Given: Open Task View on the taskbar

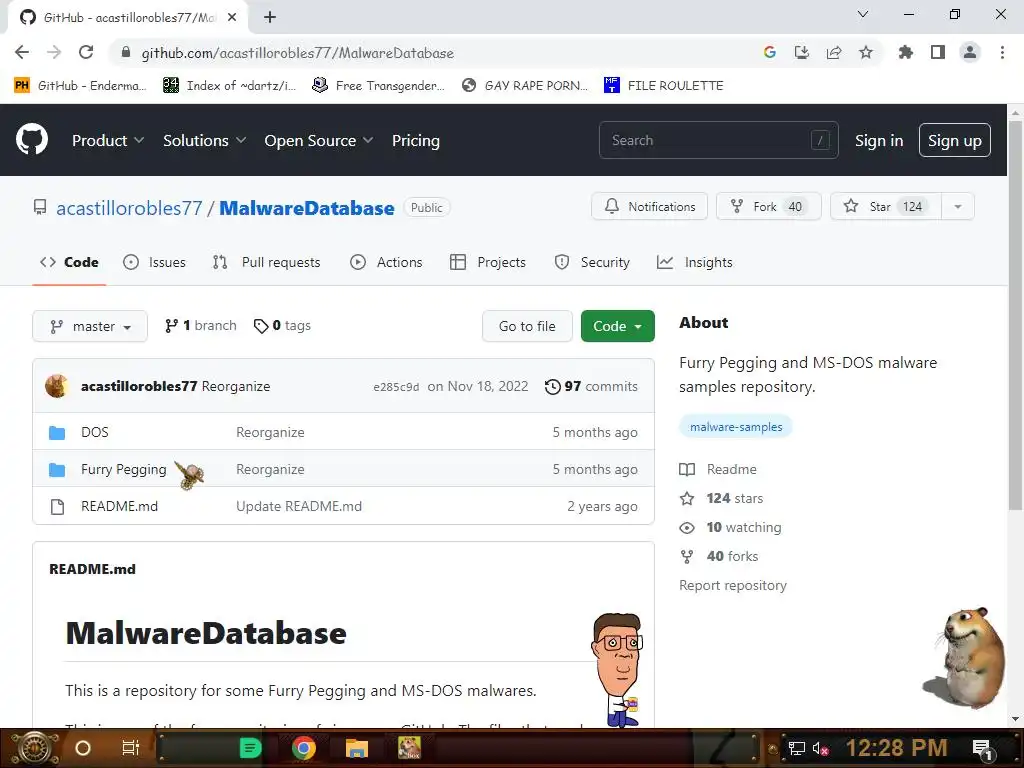Looking at the screenshot, I should tap(131, 748).
